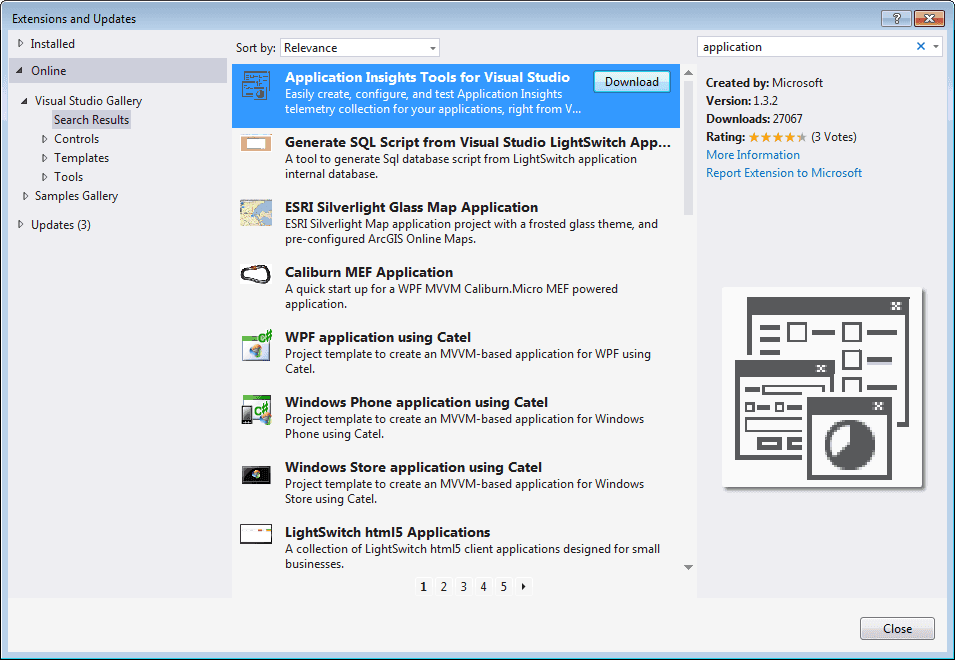Select the Samples Gallery node

click(x=76, y=196)
